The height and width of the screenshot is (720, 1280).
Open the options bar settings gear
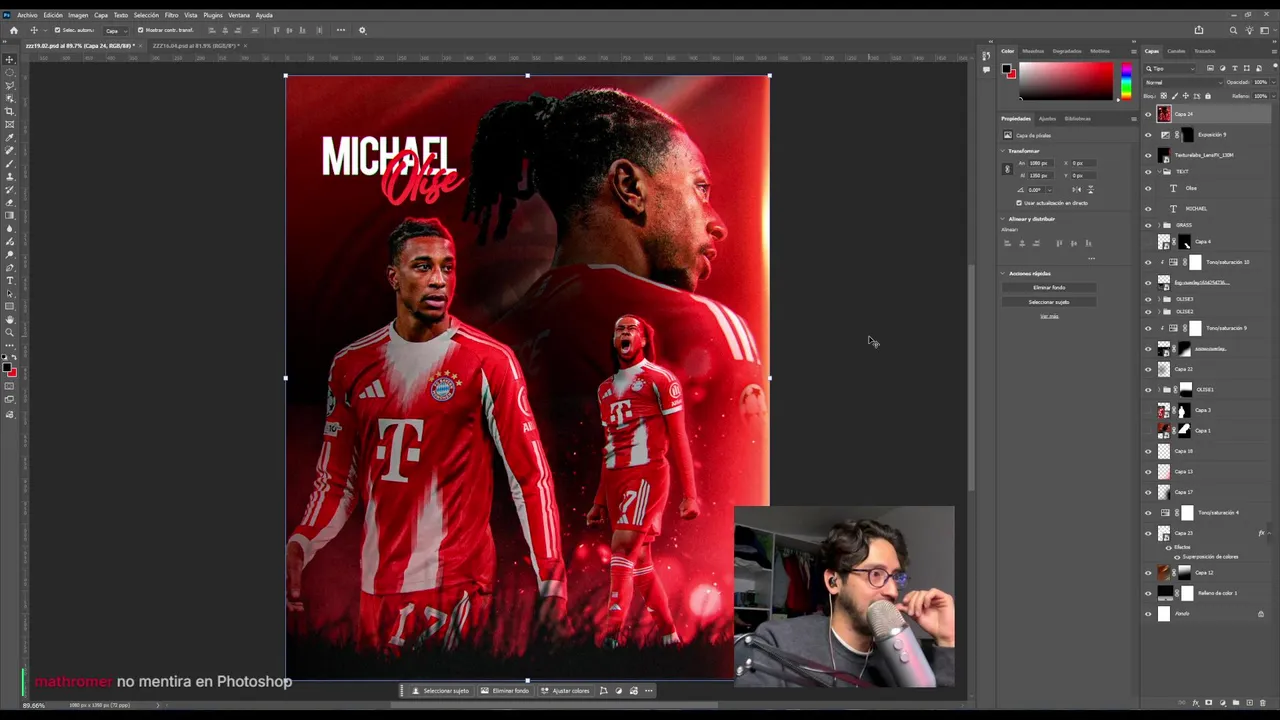(362, 30)
